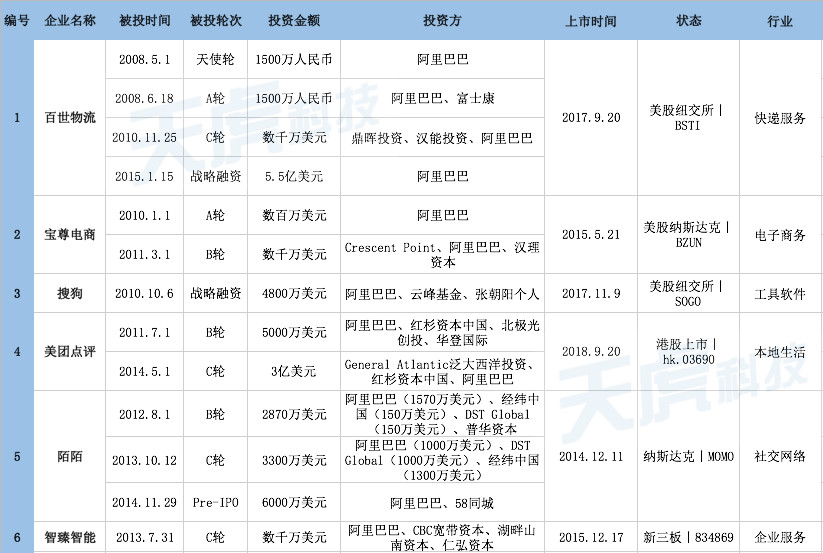Click the 投资金额 column header
Viewport: 823px width, 553px height.
(294, 20)
